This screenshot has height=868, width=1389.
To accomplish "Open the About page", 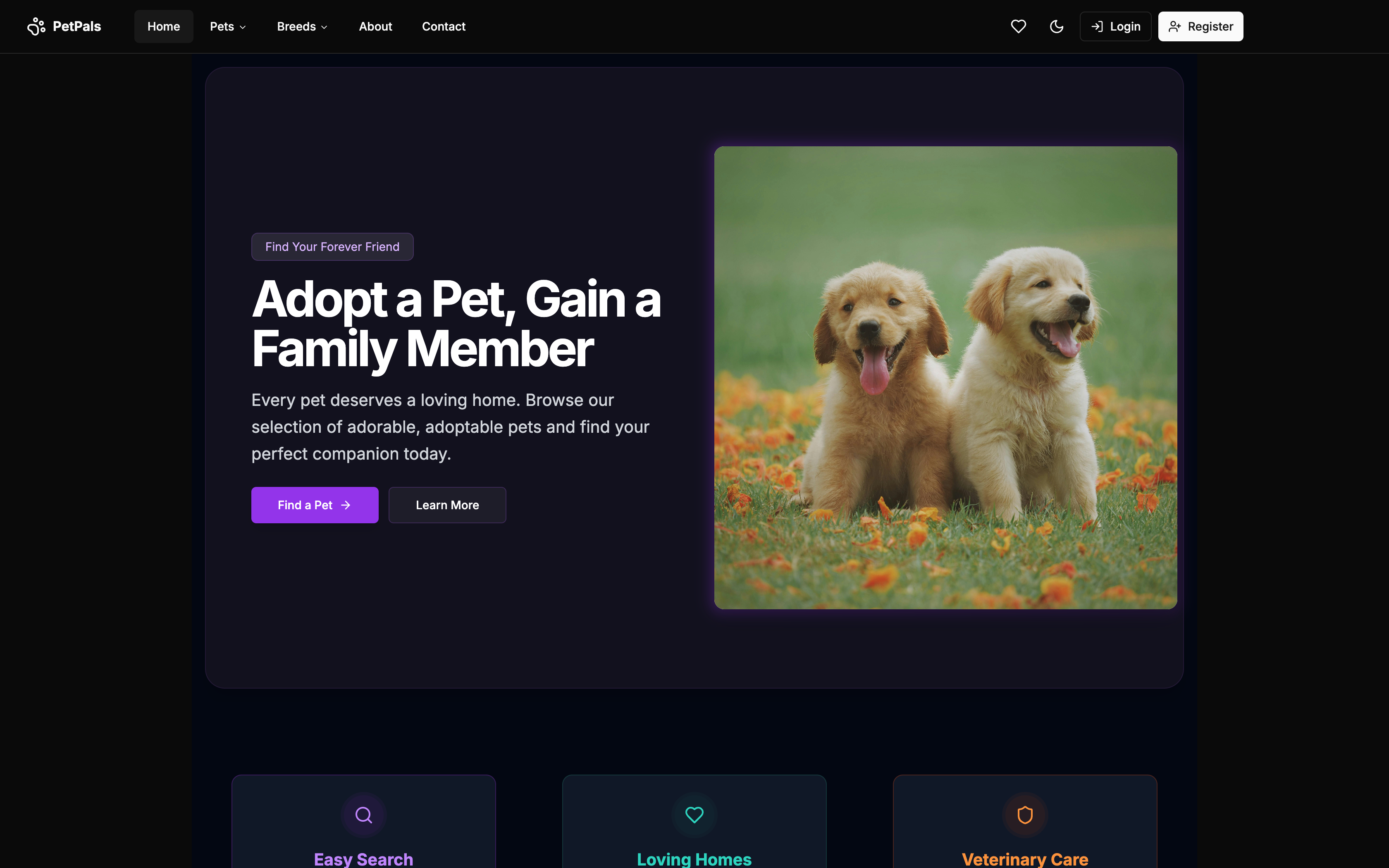I will coord(375,26).
